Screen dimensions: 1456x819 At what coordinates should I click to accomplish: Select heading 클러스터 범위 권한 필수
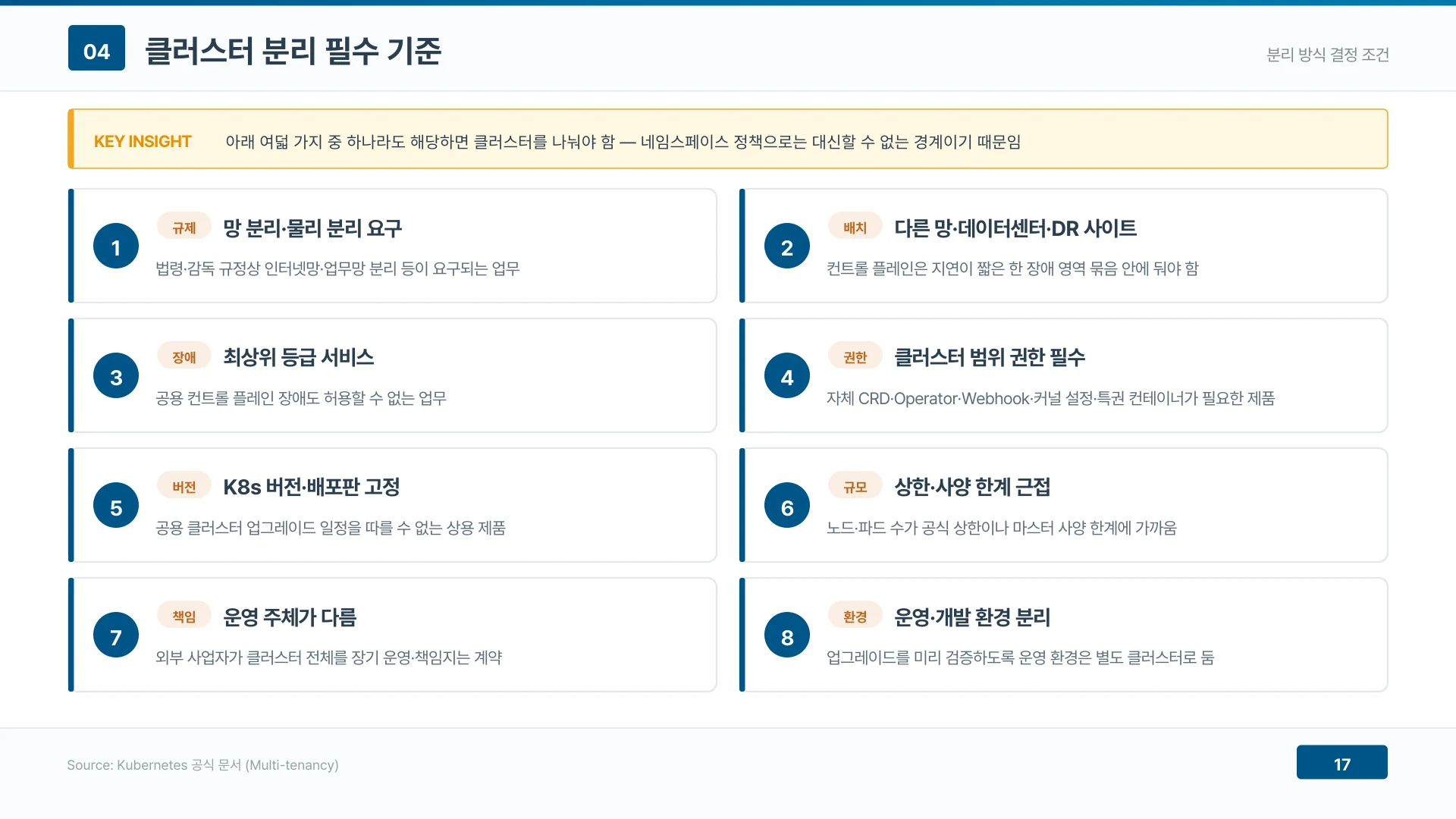tap(990, 357)
